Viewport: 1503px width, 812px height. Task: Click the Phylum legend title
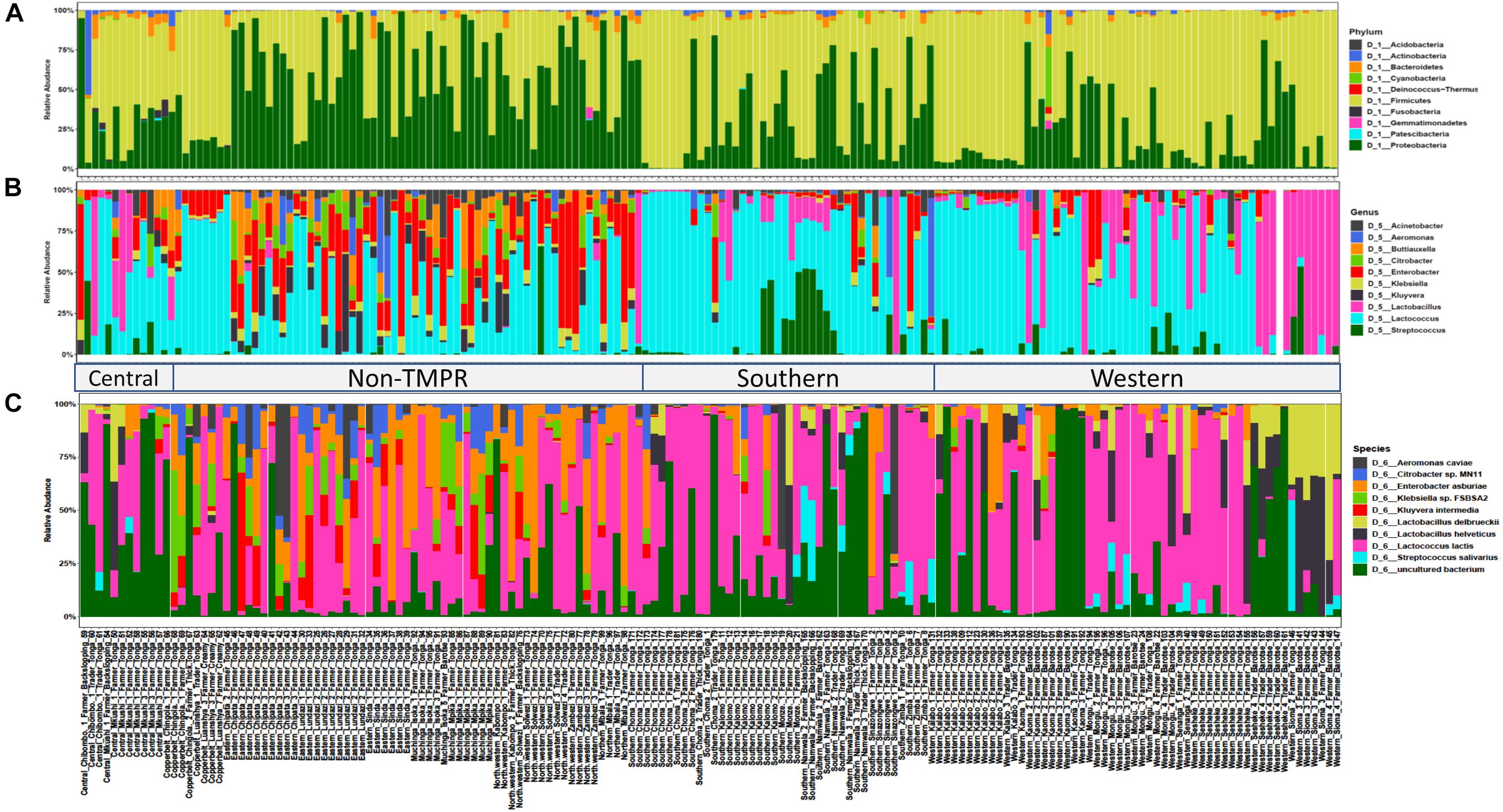(x=1365, y=32)
